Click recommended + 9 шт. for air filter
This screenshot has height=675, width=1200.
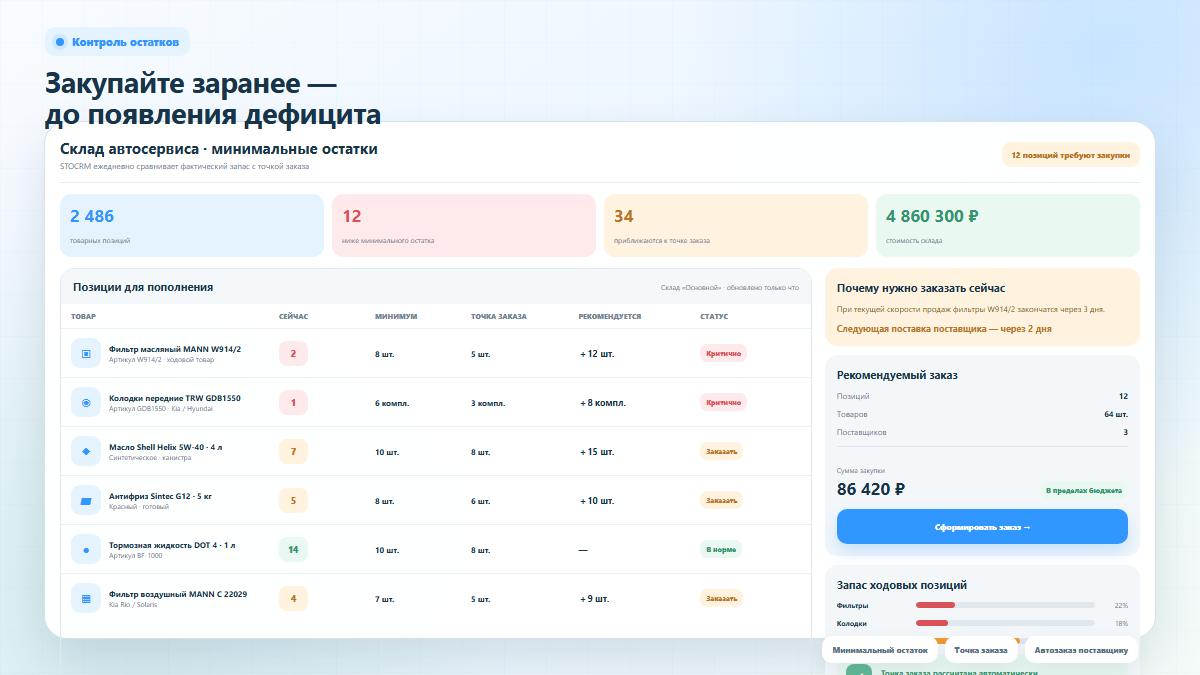595,599
